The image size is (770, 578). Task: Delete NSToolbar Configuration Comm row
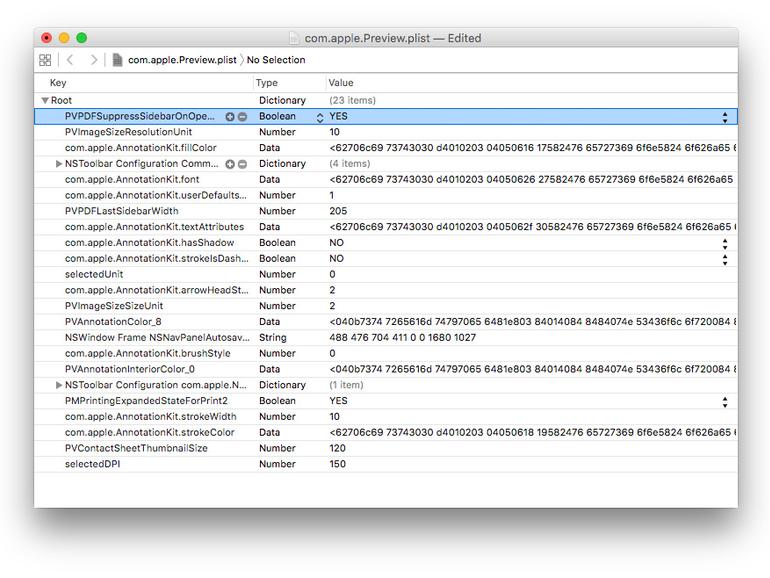click(242, 164)
